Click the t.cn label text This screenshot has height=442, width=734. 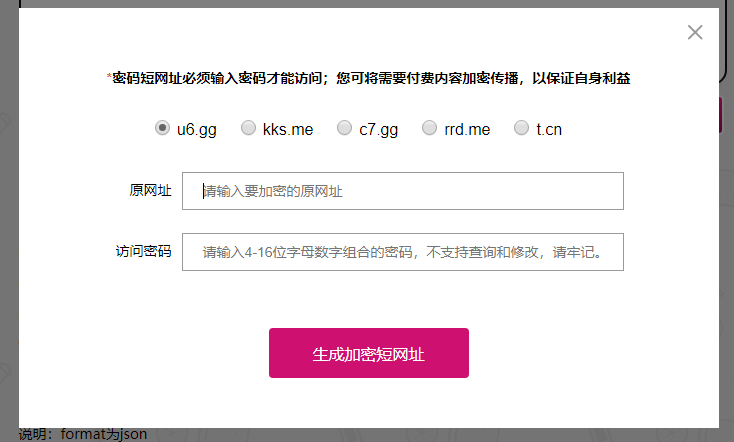[x=549, y=129]
